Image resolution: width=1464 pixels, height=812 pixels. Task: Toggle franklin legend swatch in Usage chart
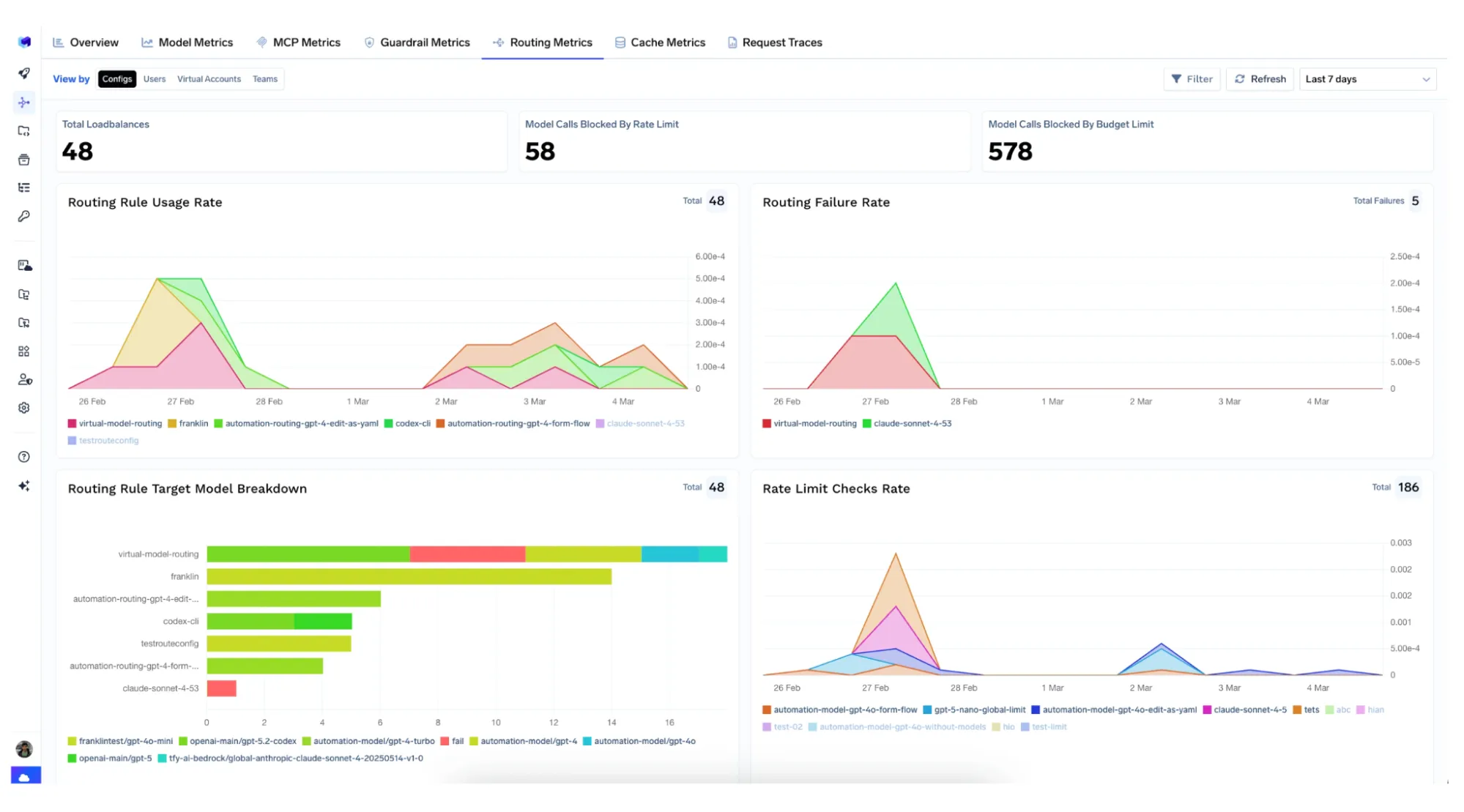pyautogui.click(x=172, y=423)
